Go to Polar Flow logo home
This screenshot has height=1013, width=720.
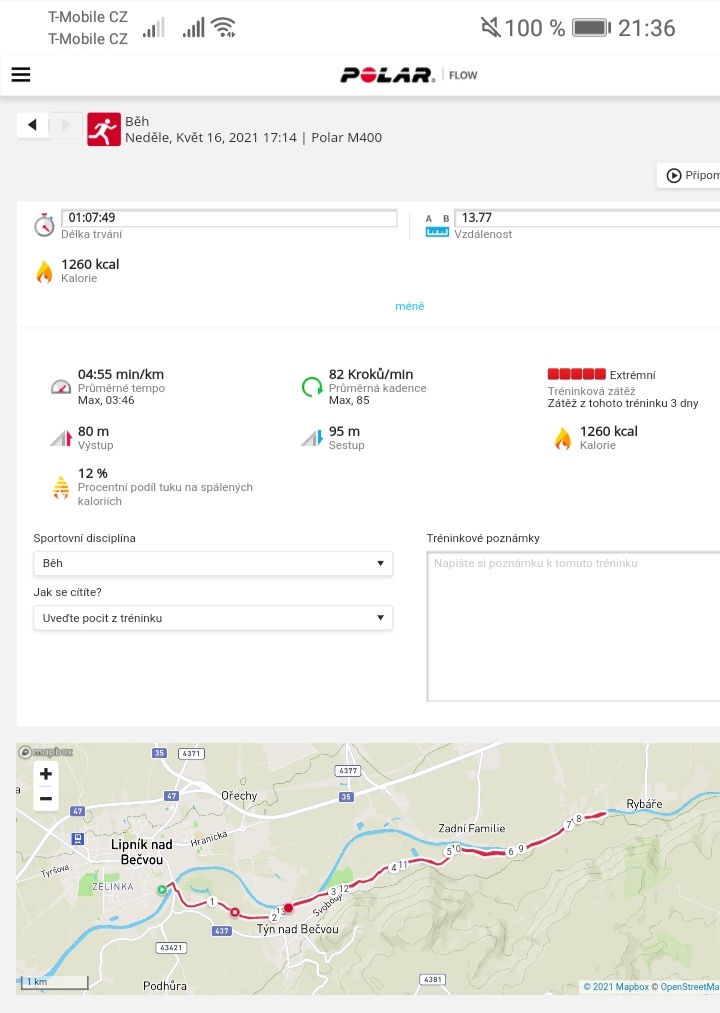[408, 75]
